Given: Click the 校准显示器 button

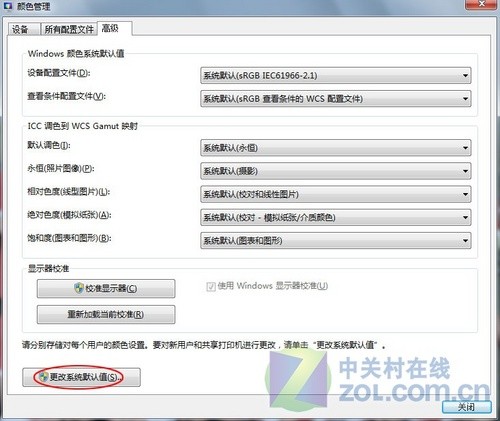Looking at the screenshot, I should tap(106, 289).
